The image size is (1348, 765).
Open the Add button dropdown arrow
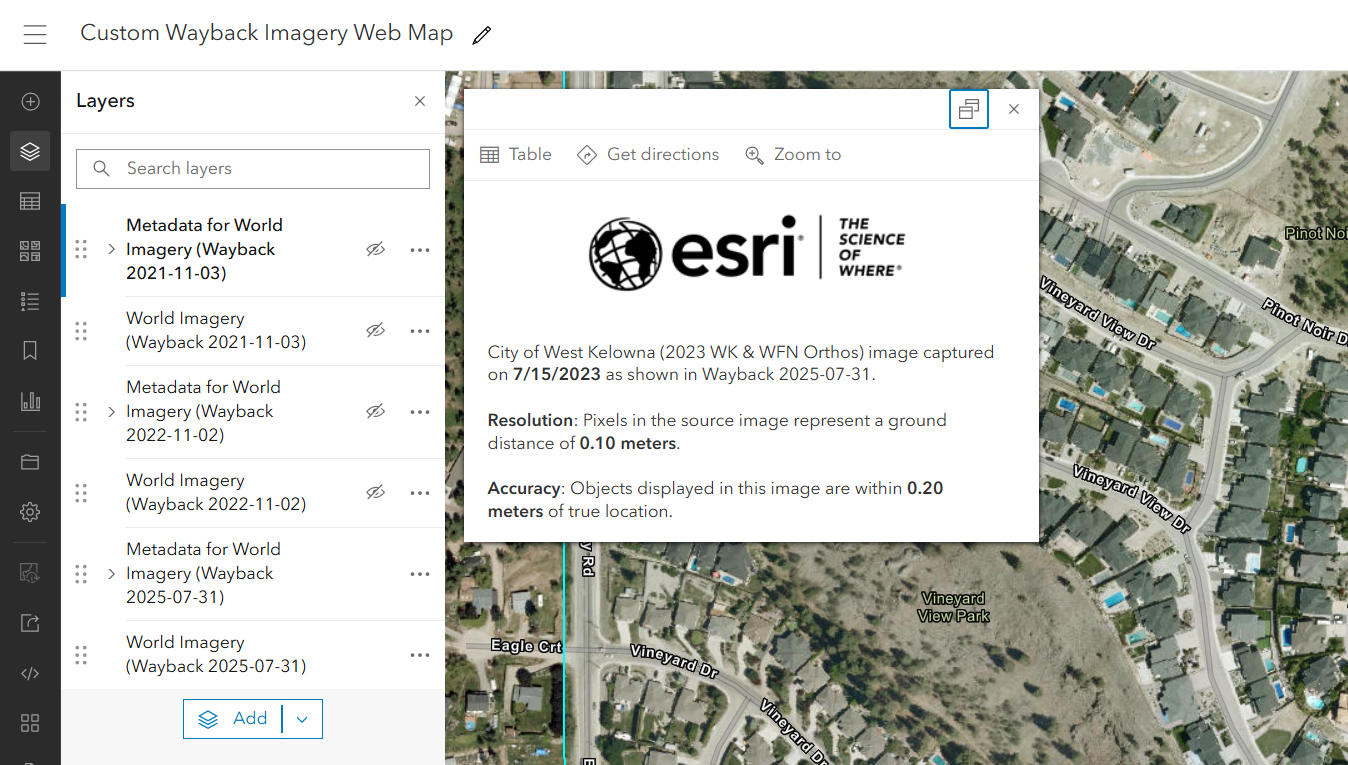pos(302,719)
